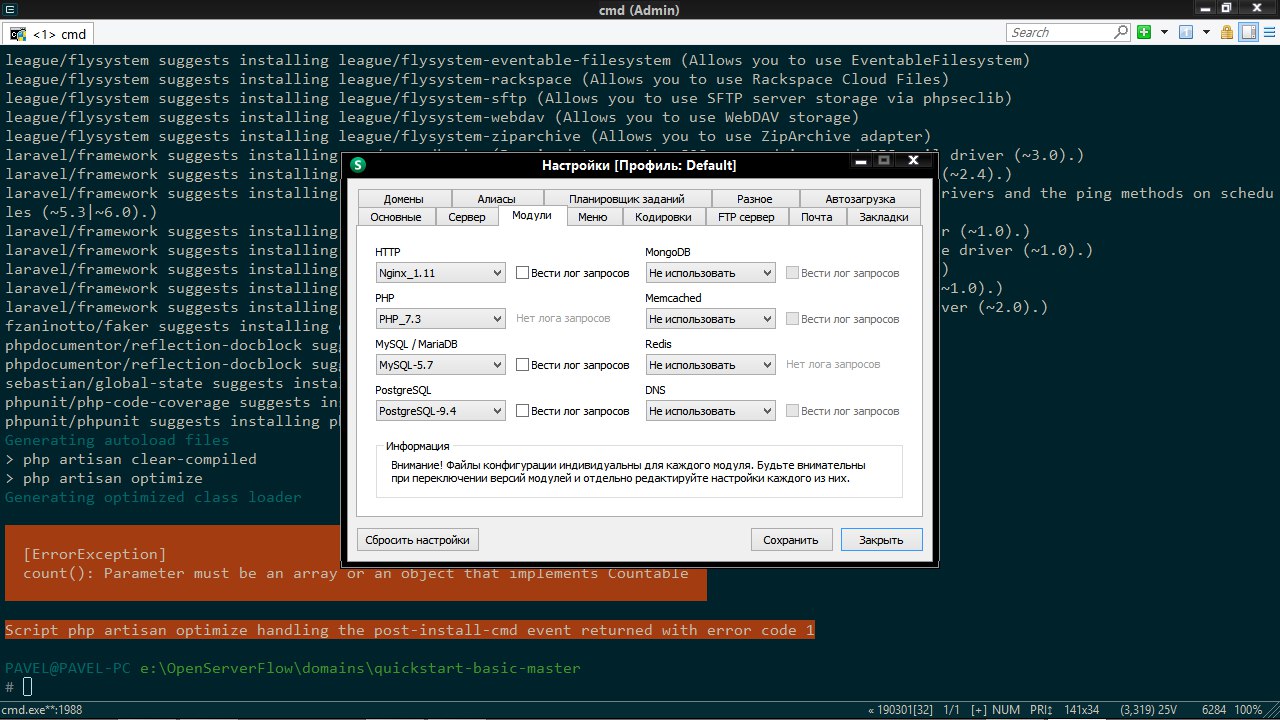Toggle MongoDB request log checkbox
Screen dimensions: 1280x720
793,273
